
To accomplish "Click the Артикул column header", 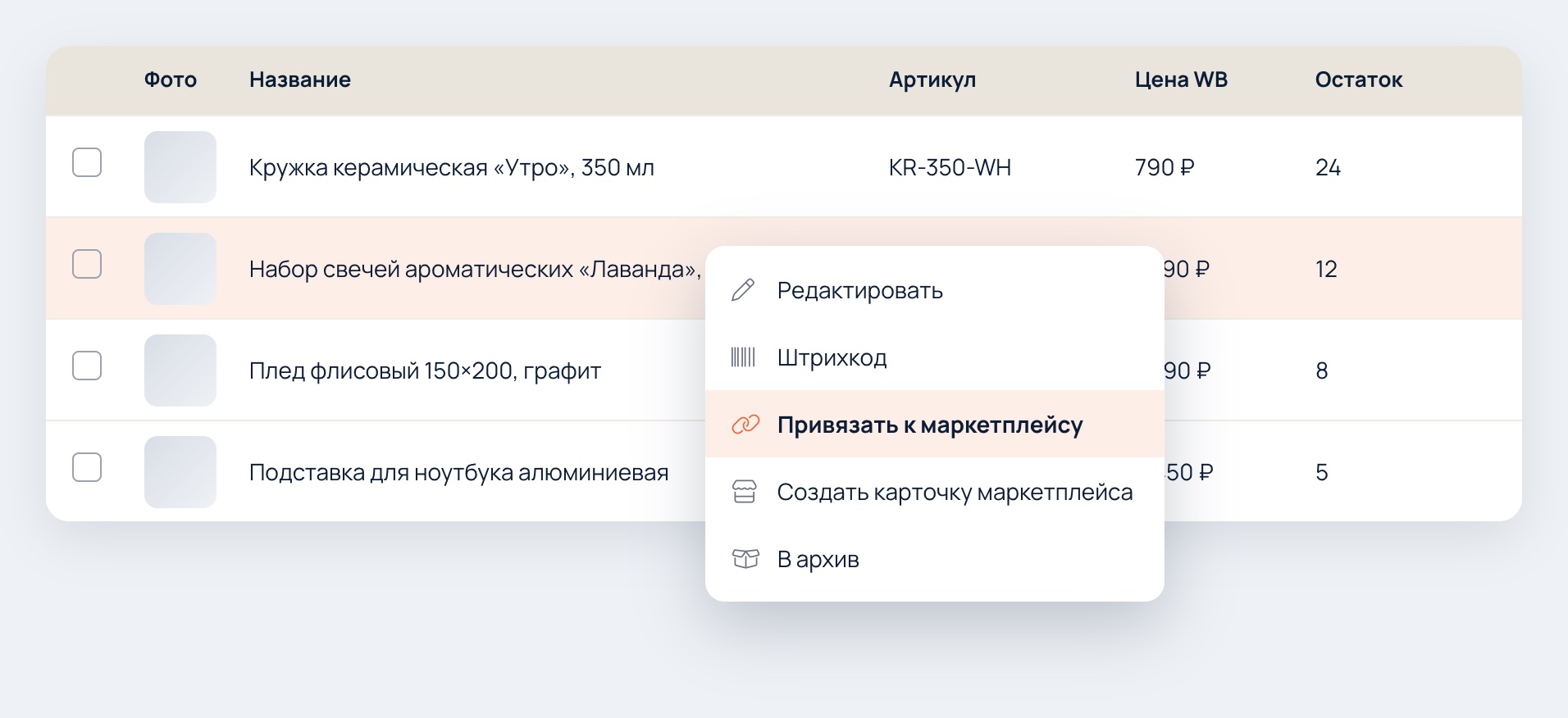I will (932, 80).
